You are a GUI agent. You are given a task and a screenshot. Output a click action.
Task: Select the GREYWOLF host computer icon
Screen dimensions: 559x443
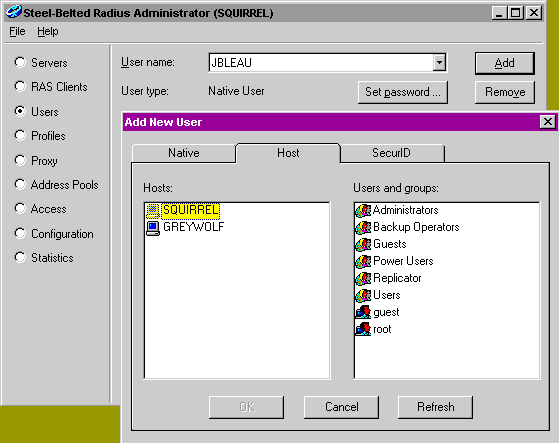153,228
